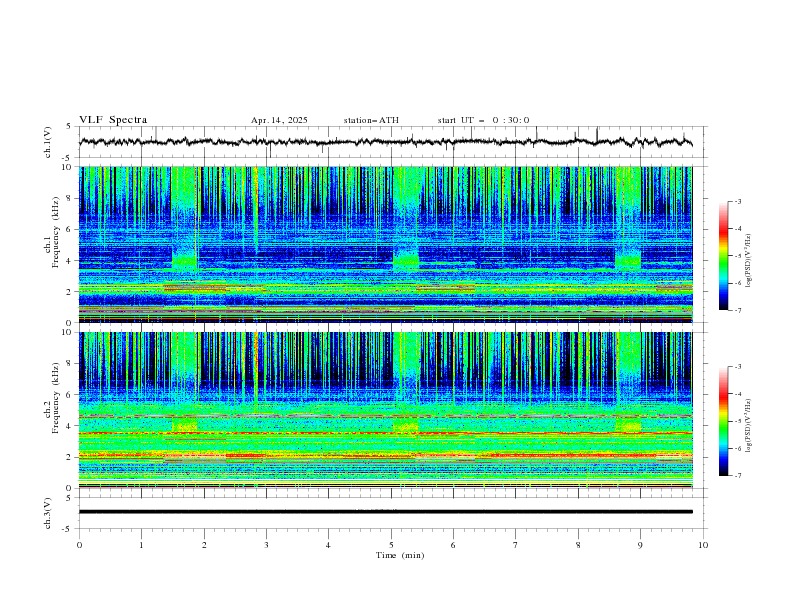Click the "3" tick on the time axis
Image resolution: width=792 pixels, height=612 pixels.
pyautogui.click(x=266, y=545)
